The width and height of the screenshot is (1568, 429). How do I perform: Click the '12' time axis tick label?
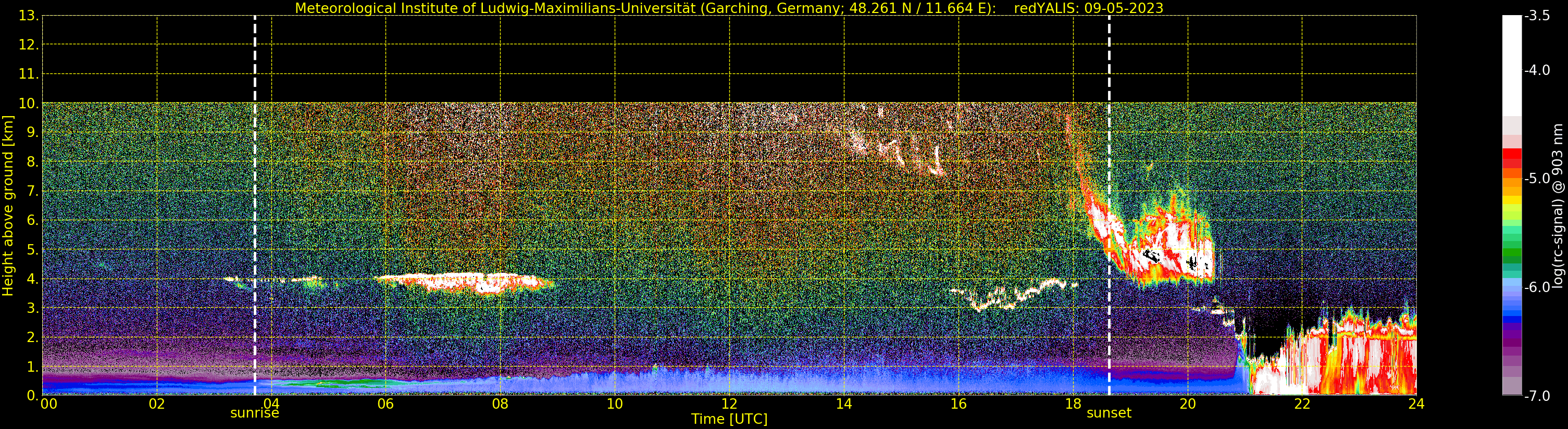click(729, 403)
